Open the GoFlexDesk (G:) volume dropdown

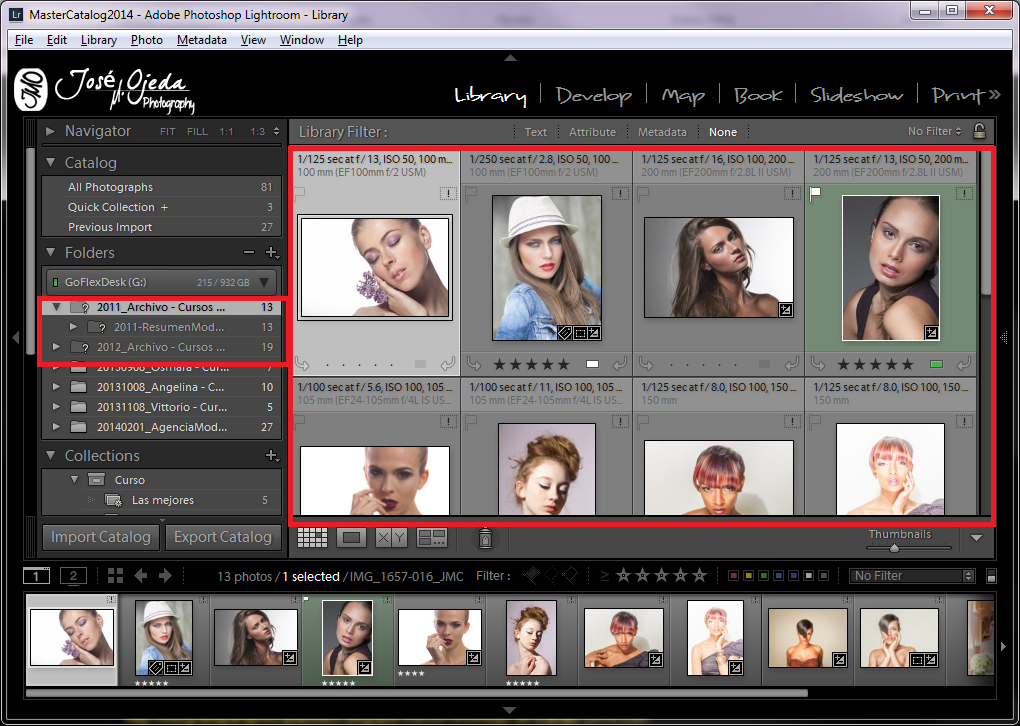click(264, 282)
